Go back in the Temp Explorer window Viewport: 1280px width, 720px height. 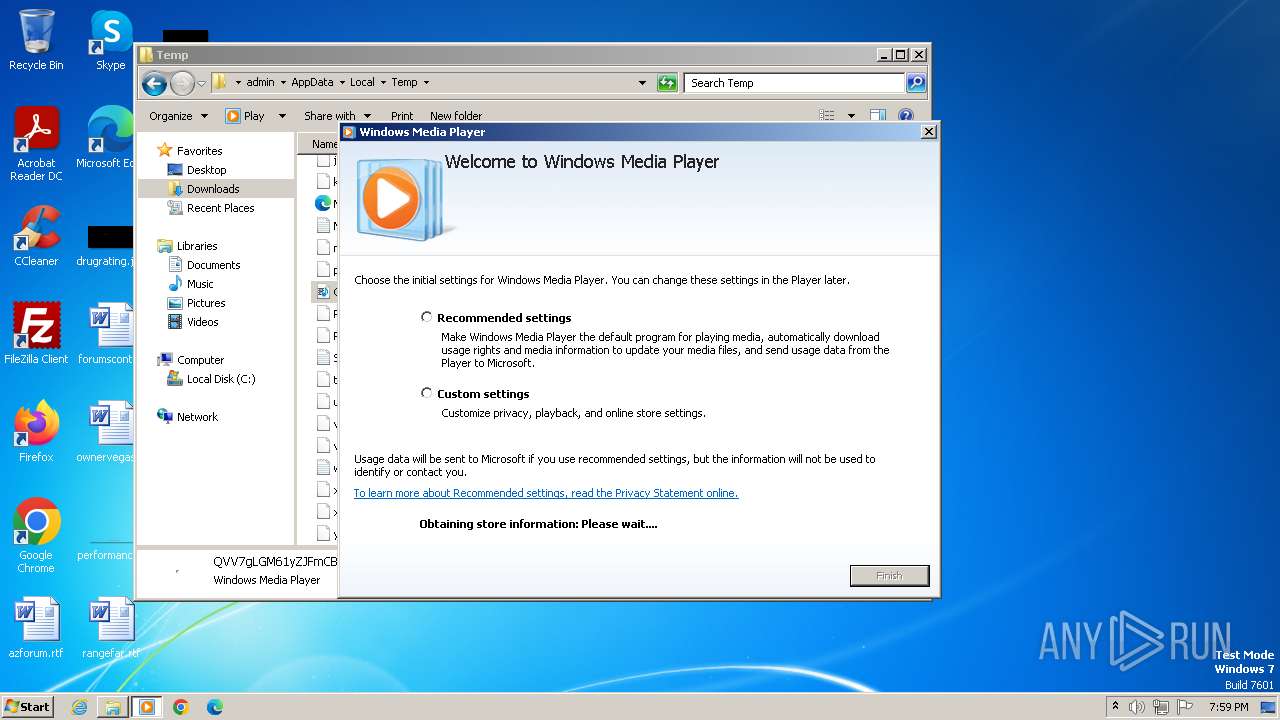pos(154,83)
